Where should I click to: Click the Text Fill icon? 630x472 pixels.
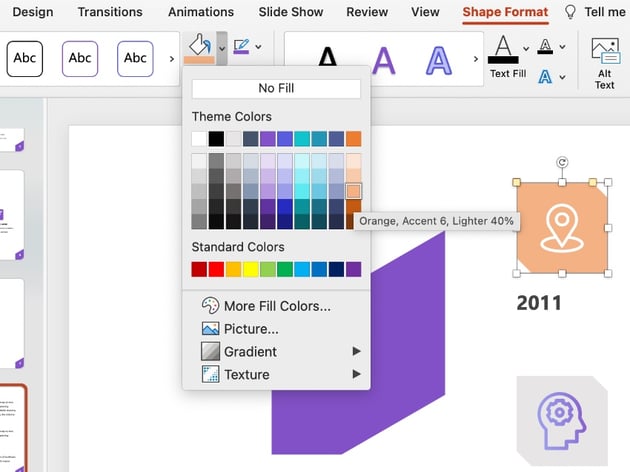point(506,51)
